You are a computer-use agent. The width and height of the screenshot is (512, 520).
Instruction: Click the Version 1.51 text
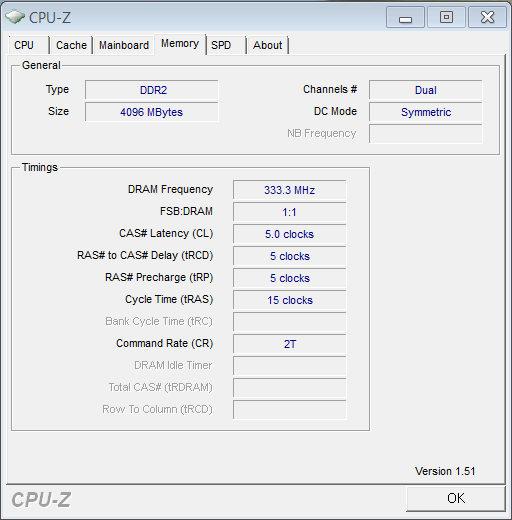(445, 471)
